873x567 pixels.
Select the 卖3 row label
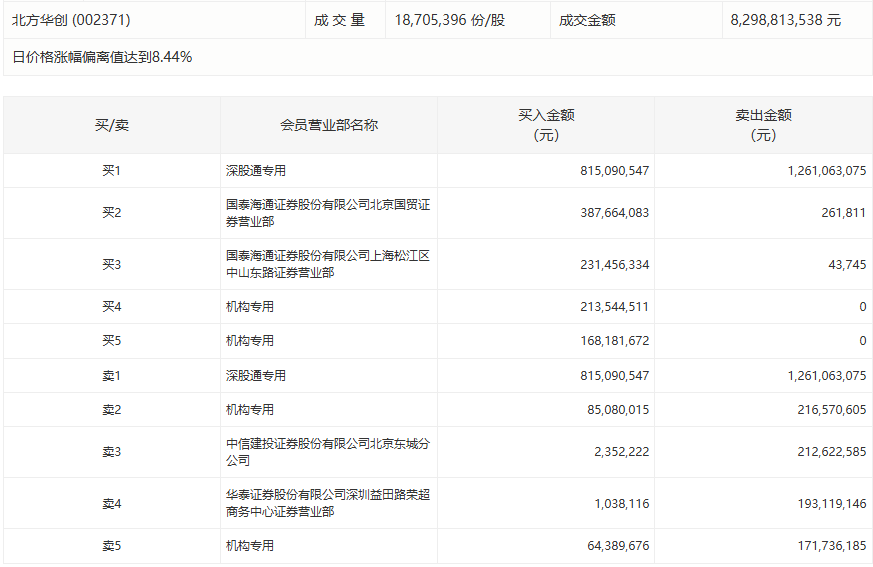click(x=111, y=452)
